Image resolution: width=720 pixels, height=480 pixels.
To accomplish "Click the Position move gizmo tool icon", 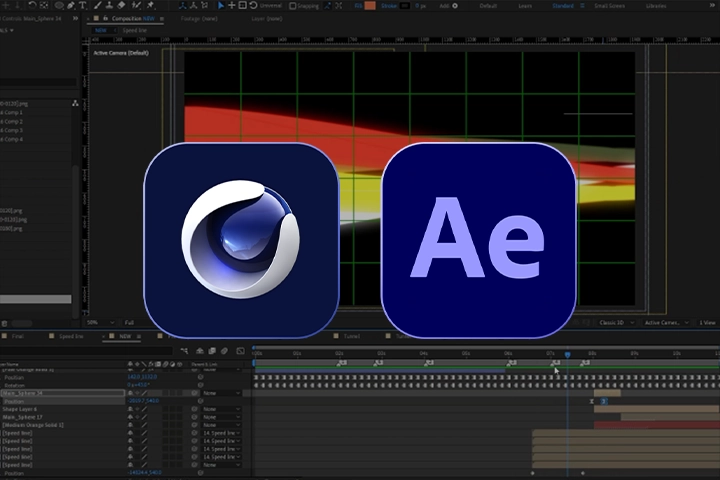I will (232, 5).
